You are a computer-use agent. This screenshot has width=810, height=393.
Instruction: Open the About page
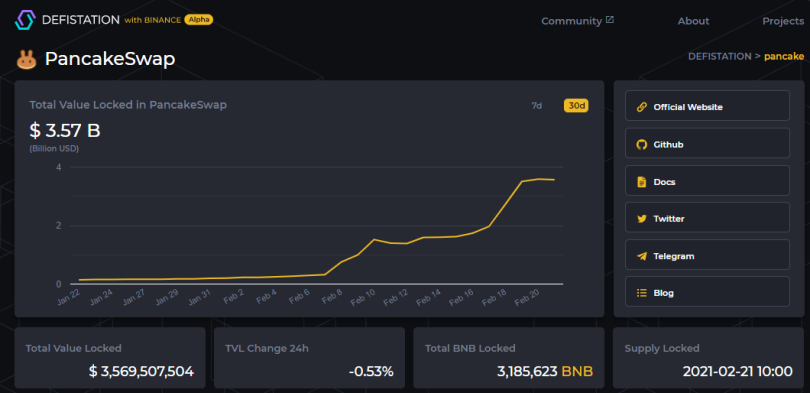pyautogui.click(x=693, y=21)
